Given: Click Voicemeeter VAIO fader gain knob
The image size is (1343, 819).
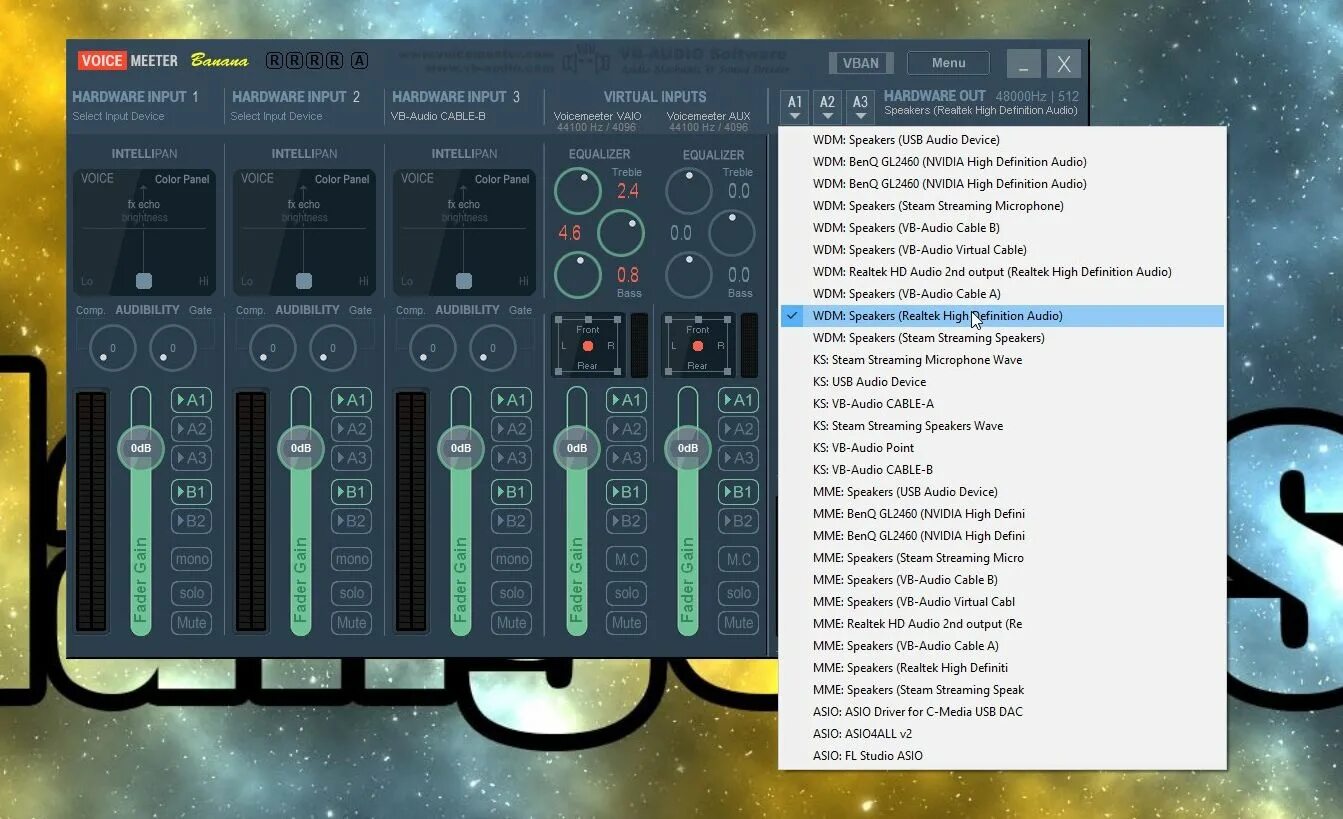Looking at the screenshot, I should click(x=577, y=448).
